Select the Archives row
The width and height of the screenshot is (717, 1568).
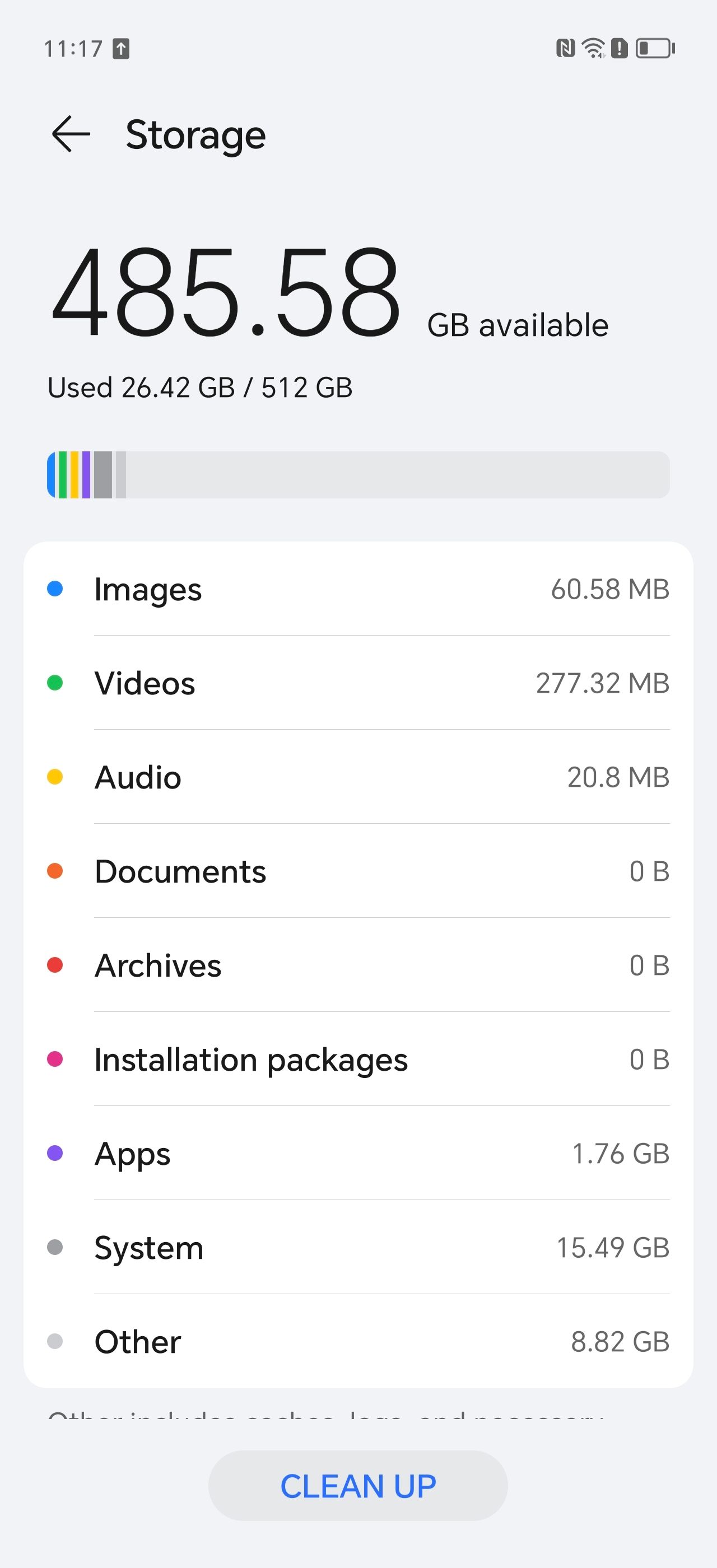(358, 965)
